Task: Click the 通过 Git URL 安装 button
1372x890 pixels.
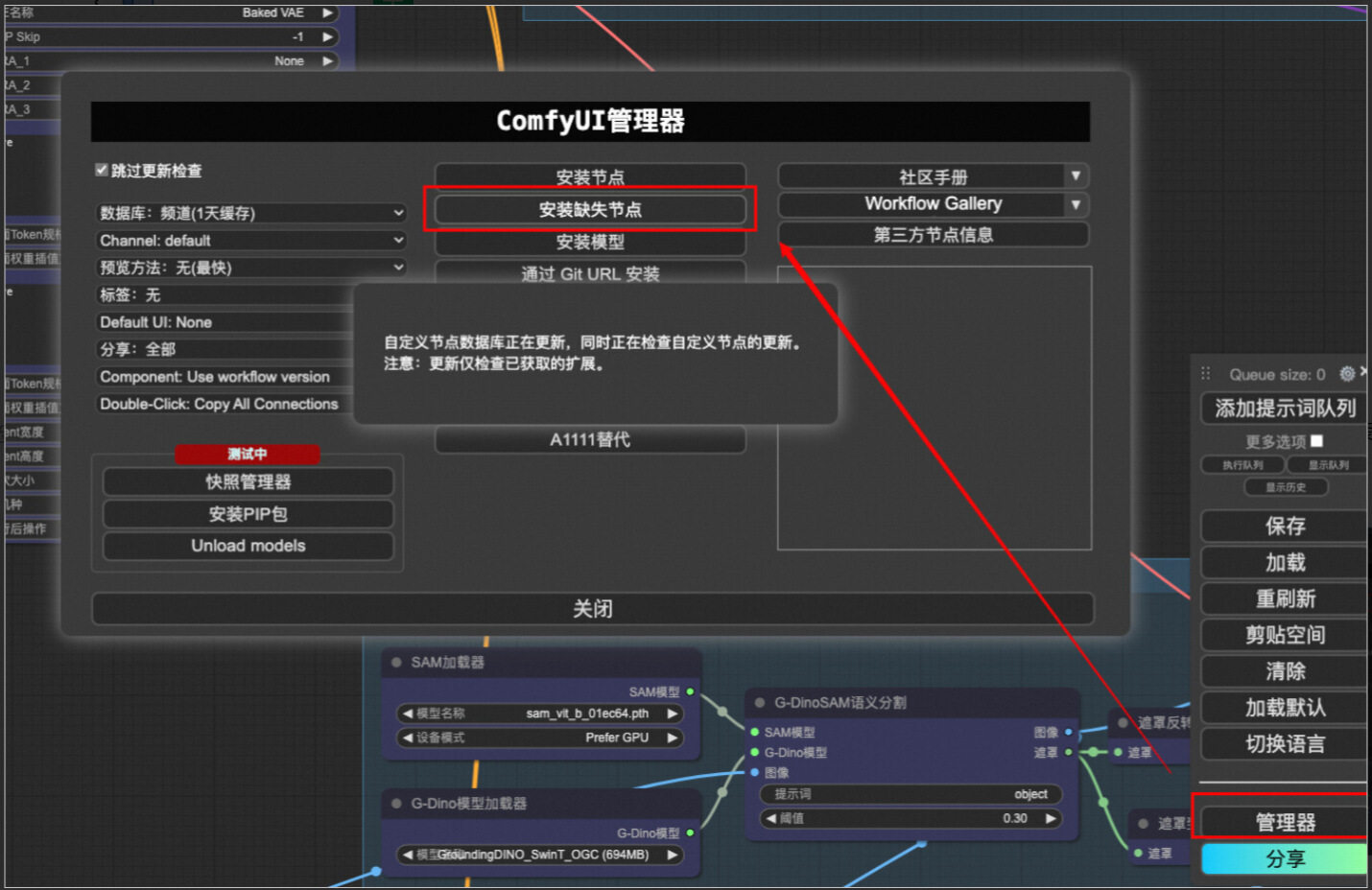Action: (x=590, y=273)
